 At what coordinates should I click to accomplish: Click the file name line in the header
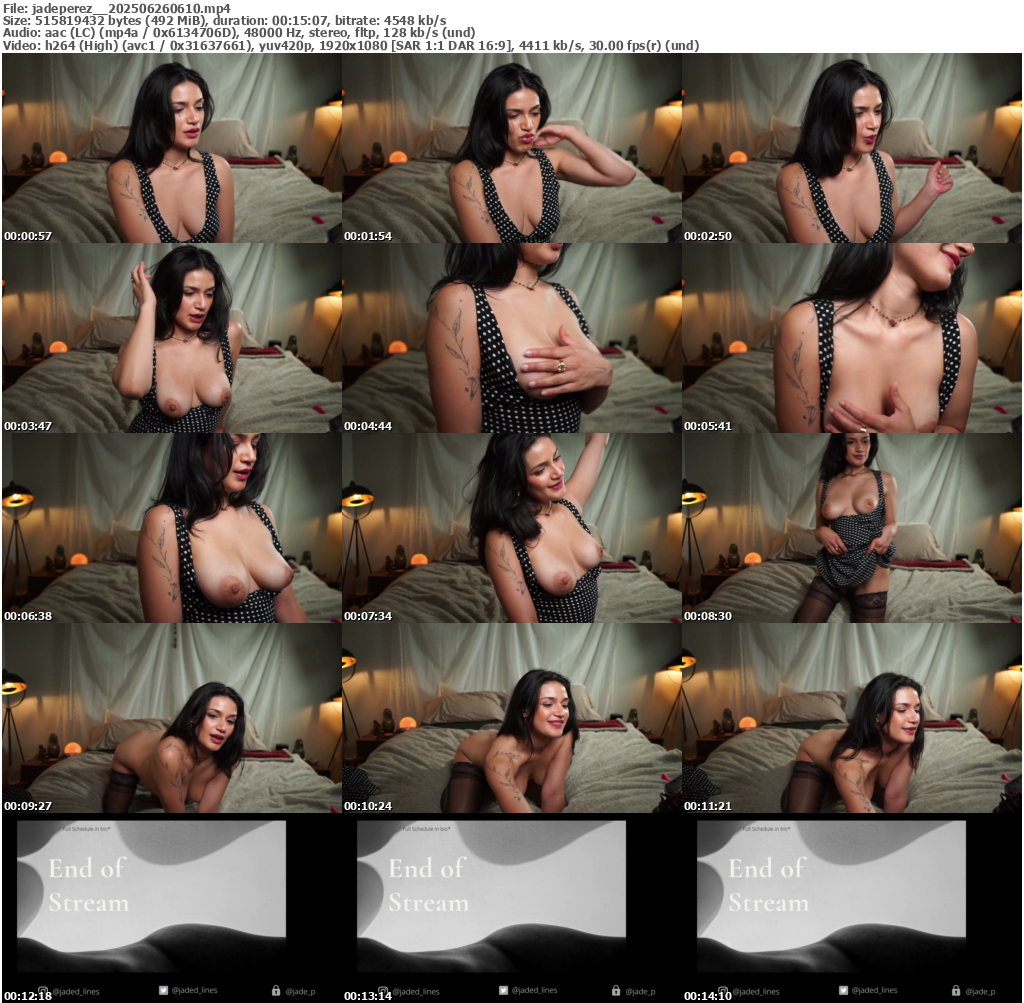tap(117, 8)
